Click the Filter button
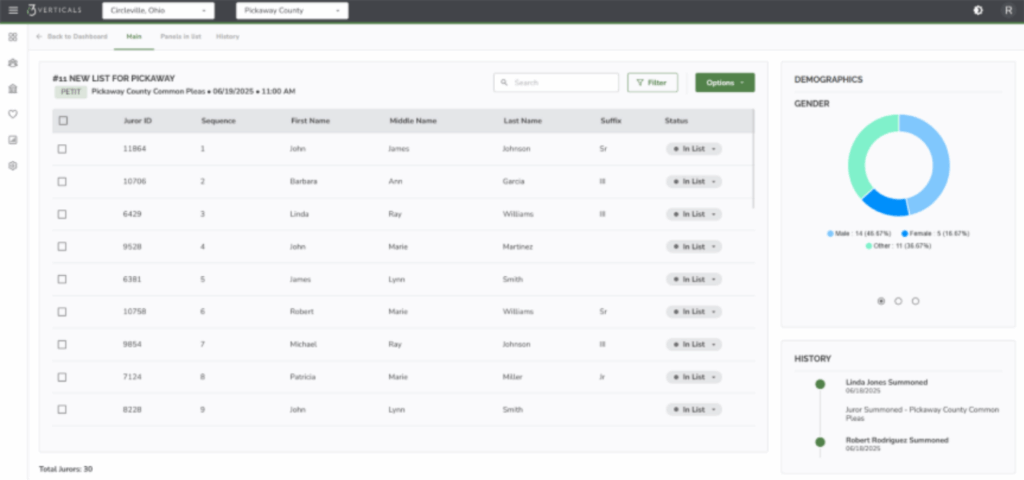The width and height of the screenshot is (1024, 480). [x=652, y=83]
